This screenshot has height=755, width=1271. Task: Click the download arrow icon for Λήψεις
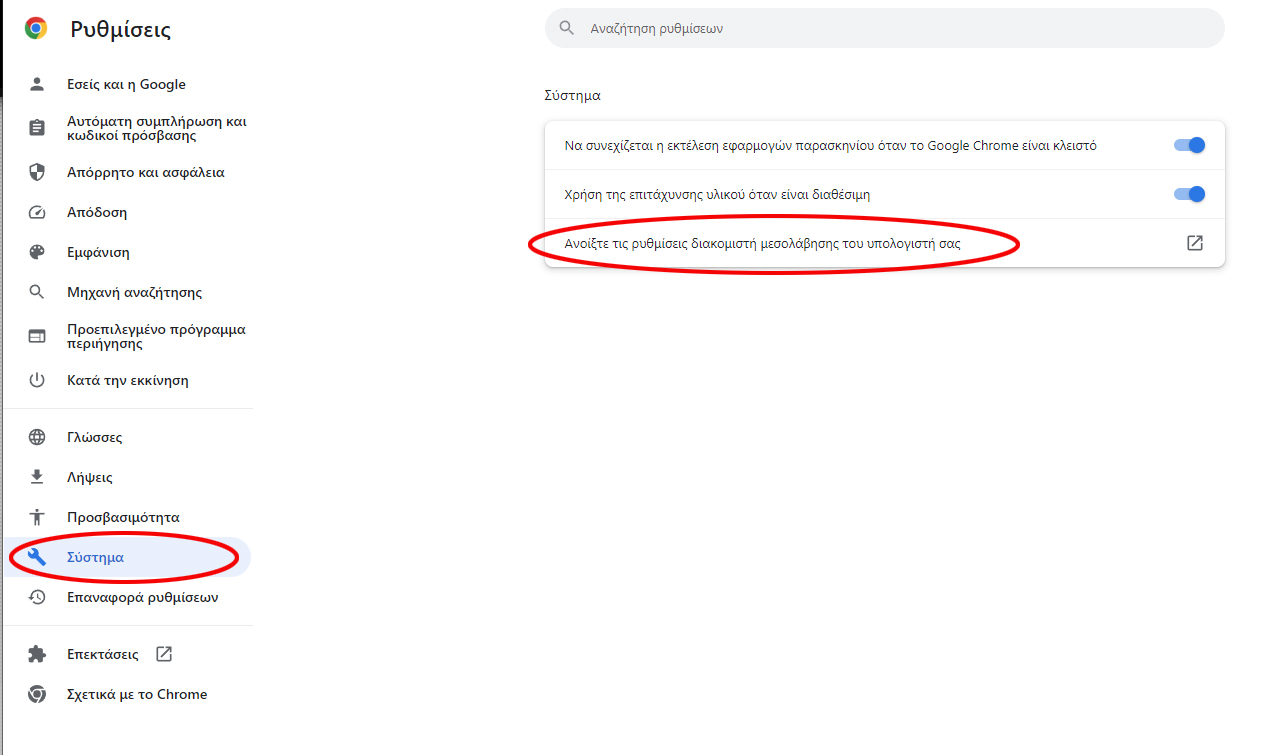[37, 477]
